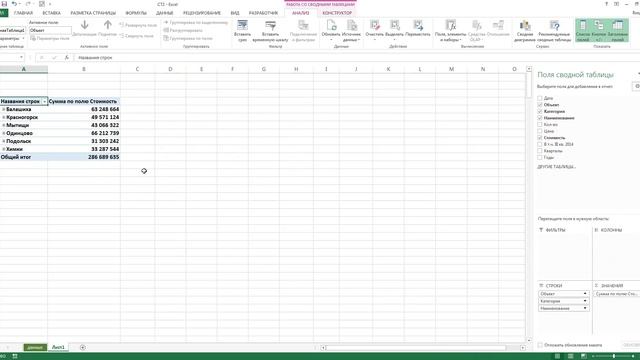The width and height of the screenshot is (640, 360).
Task: Switch to Page Layout view in status bar
Action: click(571, 356)
